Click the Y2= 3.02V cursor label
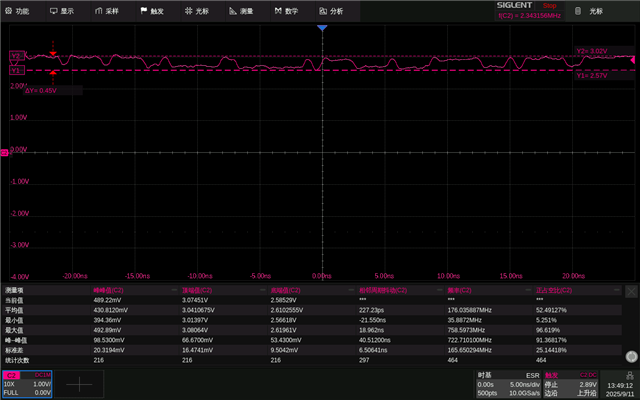 [x=592, y=51]
